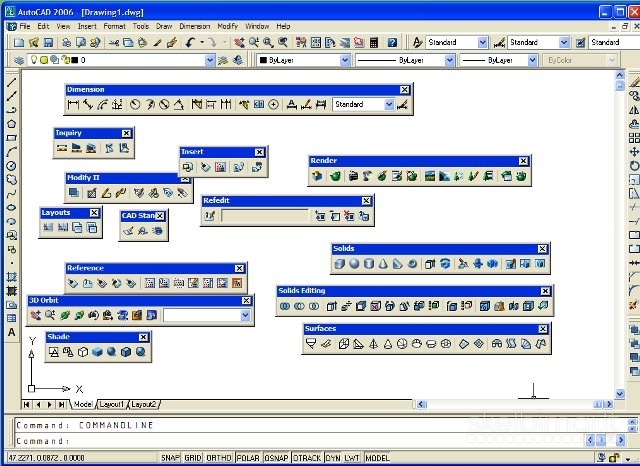Expand the Dimension style Standard dropdown
Viewport: 640px width, 466px height.
coord(389,104)
